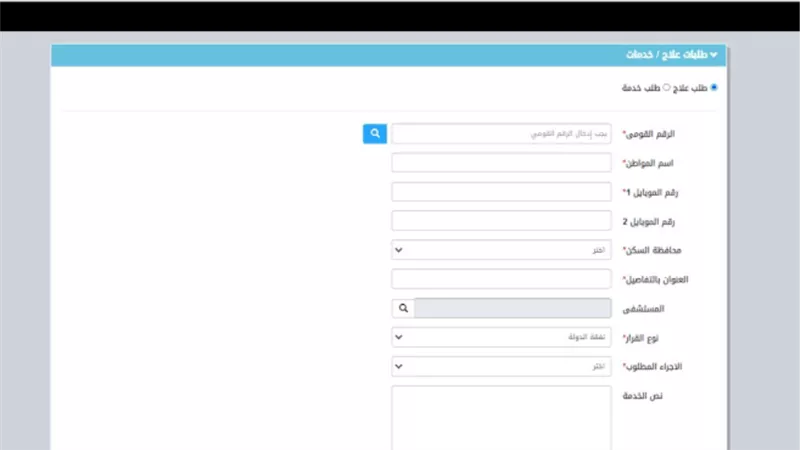The height and width of the screenshot is (450, 800).
Task: Click the العنوان بالتفاصيل label
Action: coord(657,280)
